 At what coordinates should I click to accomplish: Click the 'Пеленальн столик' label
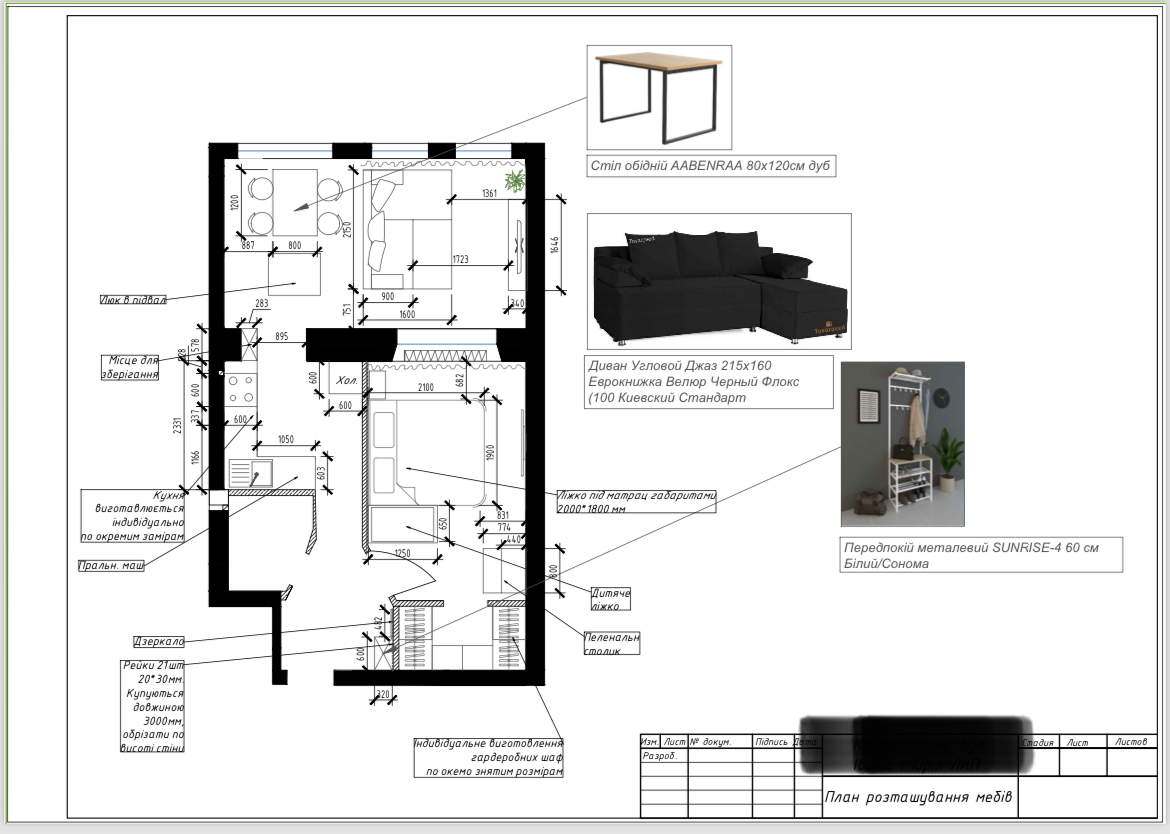tap(612, 644)
